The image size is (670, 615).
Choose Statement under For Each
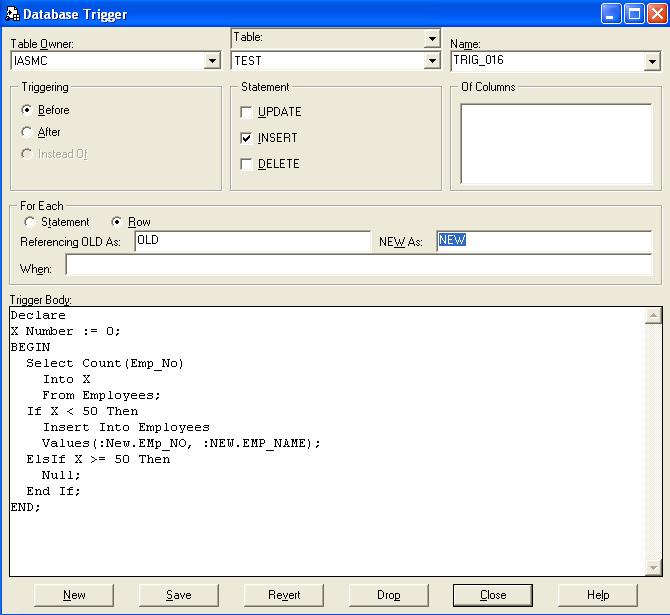30,222
